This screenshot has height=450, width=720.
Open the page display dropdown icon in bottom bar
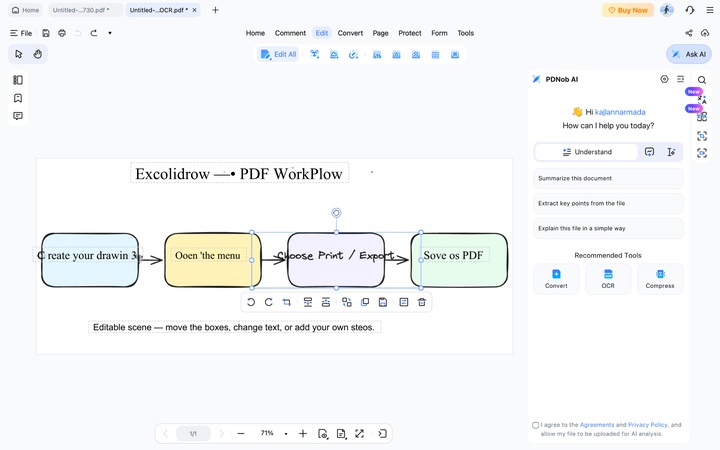[x=341, y=433]
